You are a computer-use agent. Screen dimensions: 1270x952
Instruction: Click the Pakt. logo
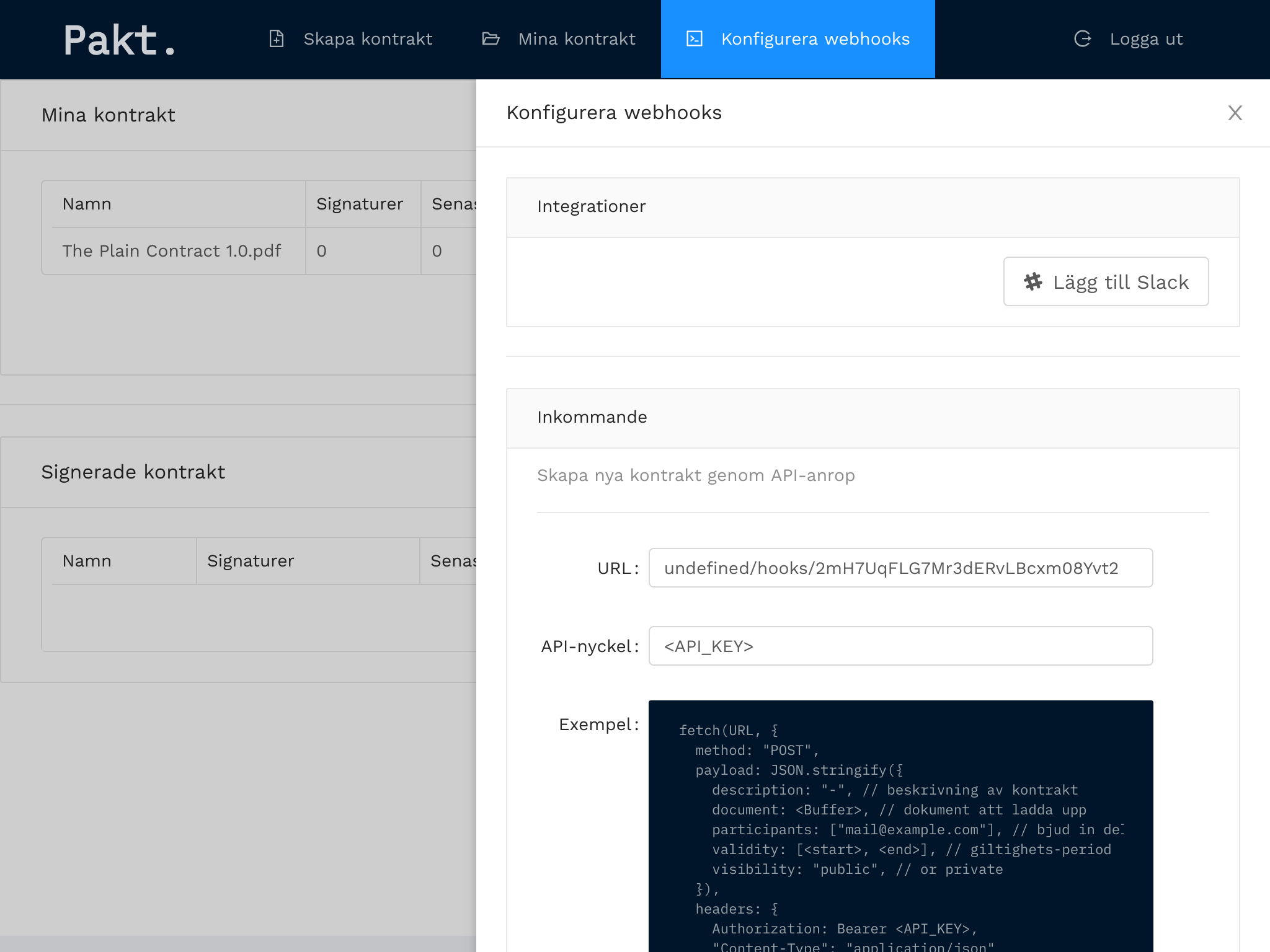(x=119, y=40)
